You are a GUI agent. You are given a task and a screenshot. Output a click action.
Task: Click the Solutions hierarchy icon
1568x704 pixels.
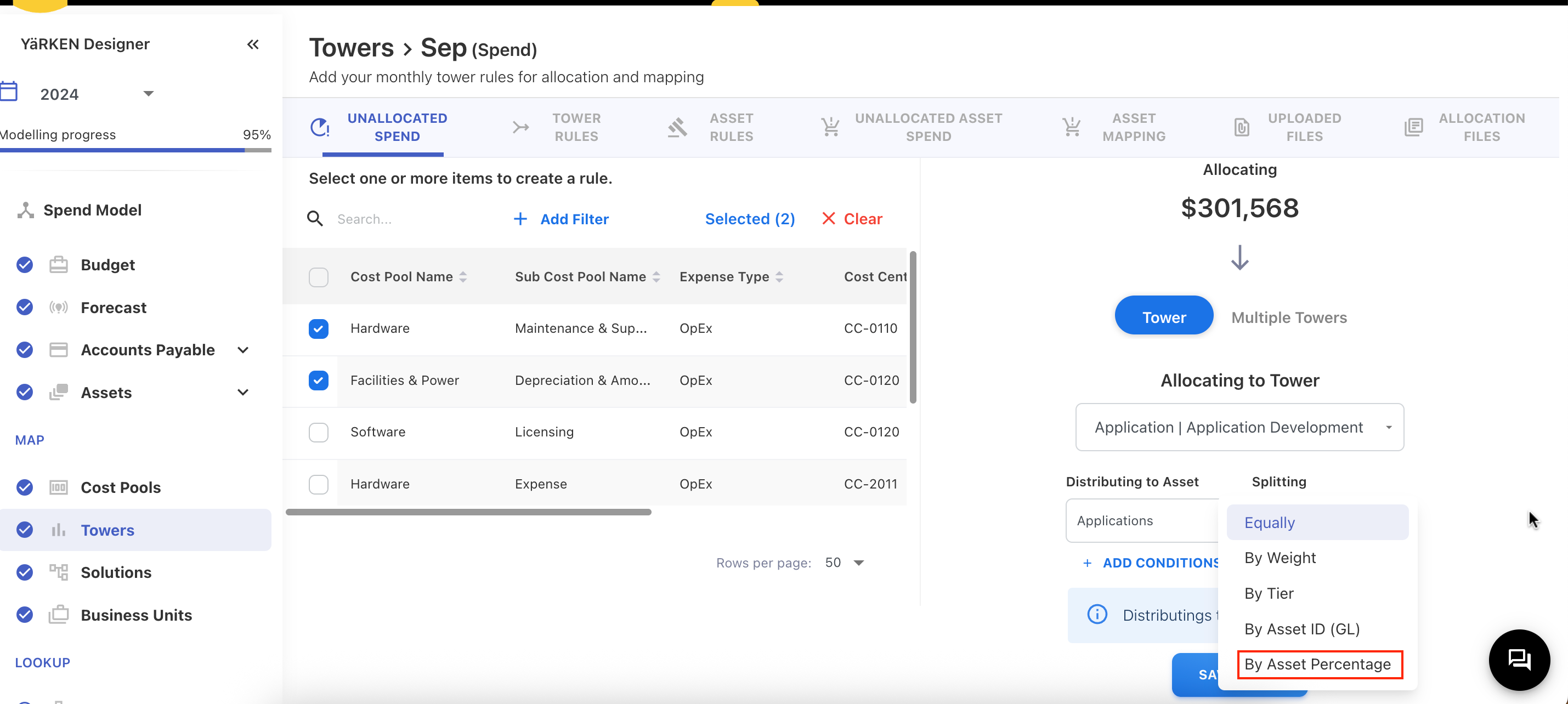(59, 572)
